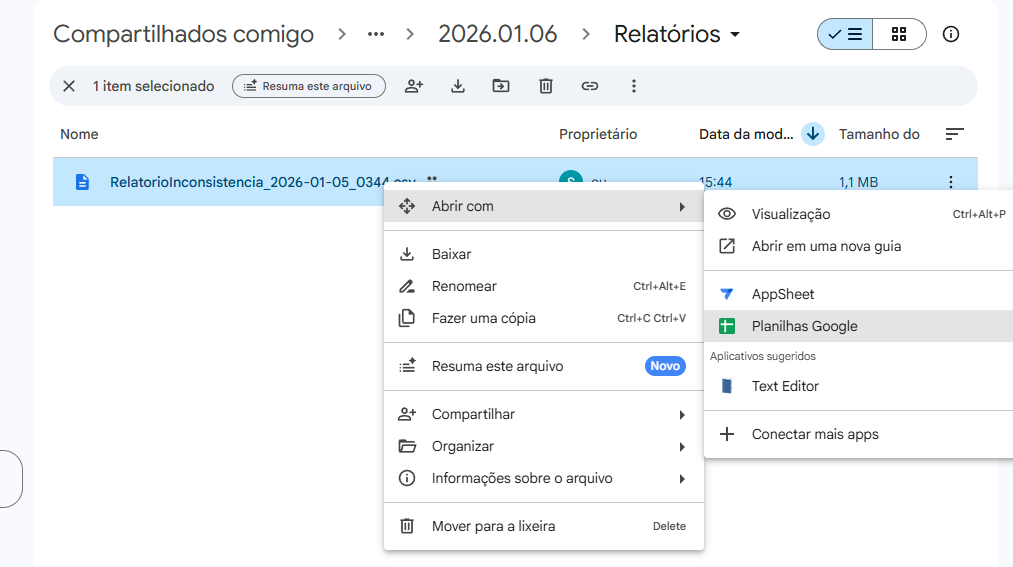Open file with Planilhas Google
1013x567 pixels.
pyautogui.click(x=804, y=326)
